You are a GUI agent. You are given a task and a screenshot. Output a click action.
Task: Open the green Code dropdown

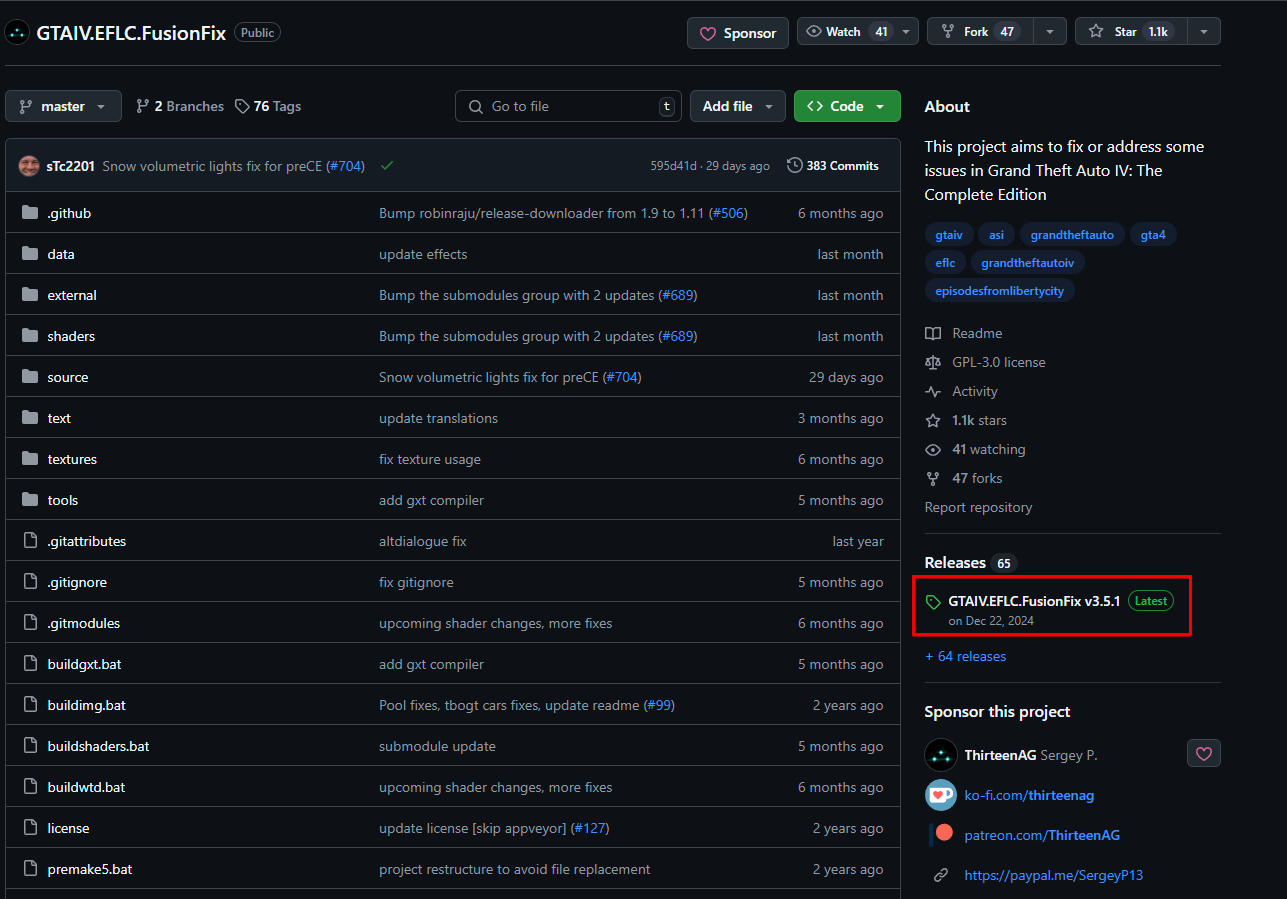(847, 106)
